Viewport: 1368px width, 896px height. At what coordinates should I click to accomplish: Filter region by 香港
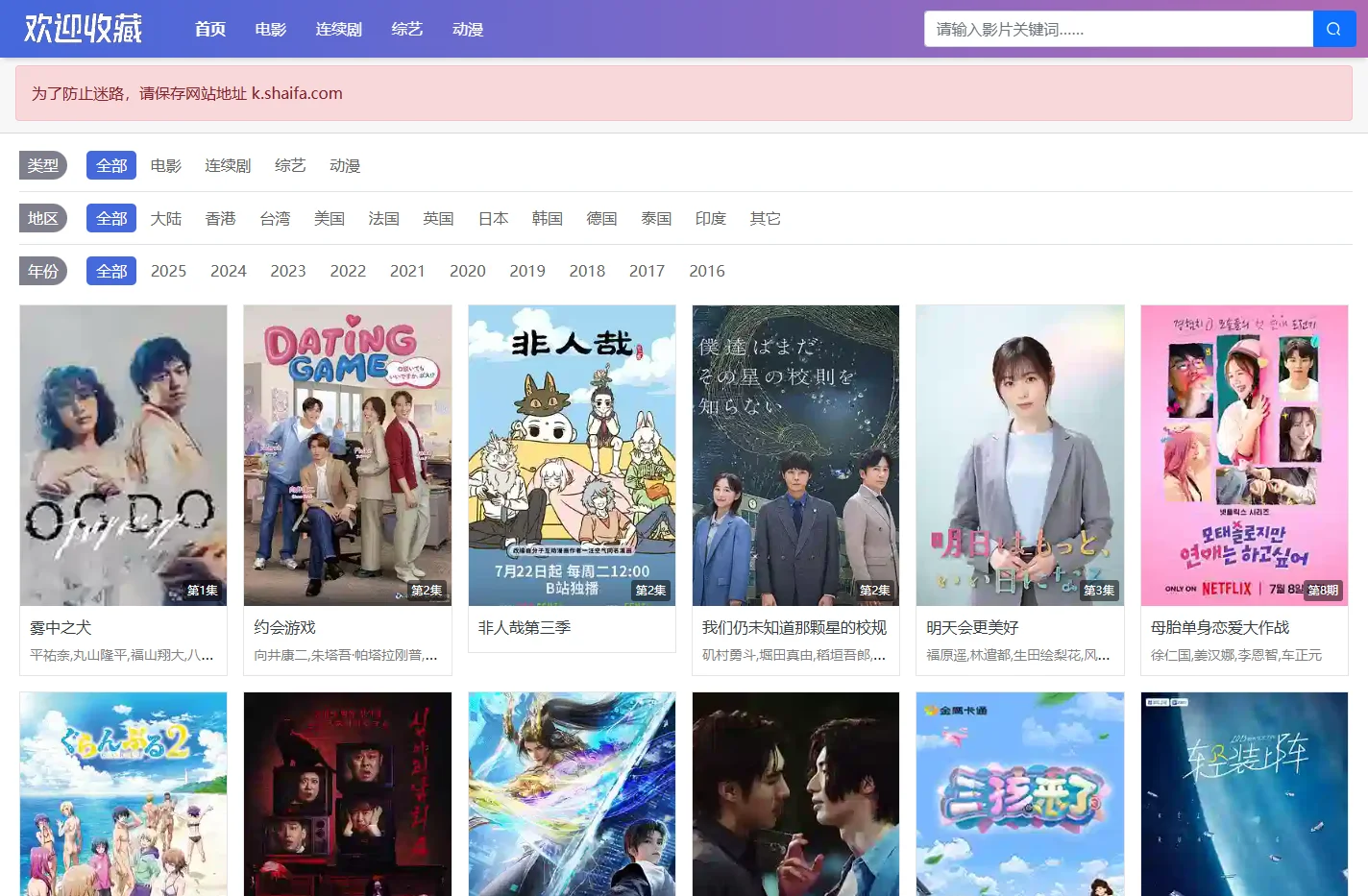221,218
